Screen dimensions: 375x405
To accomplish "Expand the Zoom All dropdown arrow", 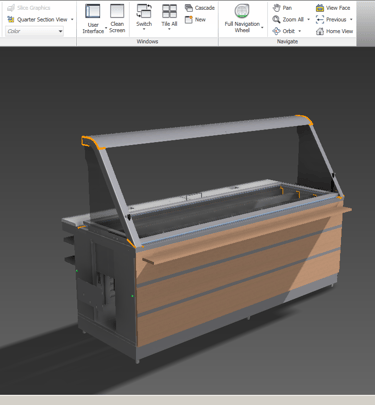I will coord(308,20).
